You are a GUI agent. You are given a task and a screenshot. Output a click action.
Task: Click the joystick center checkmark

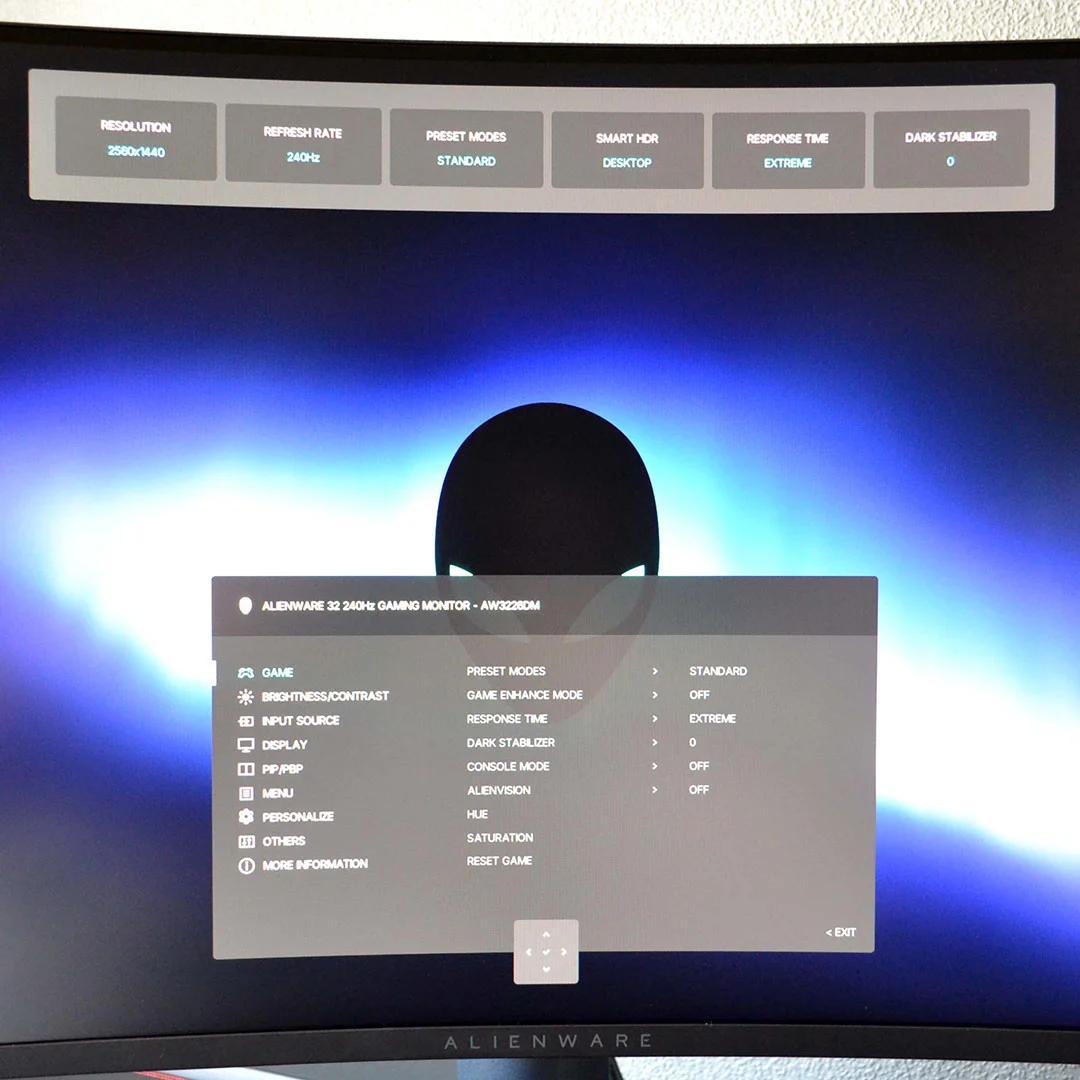click(x=546, y=952)
